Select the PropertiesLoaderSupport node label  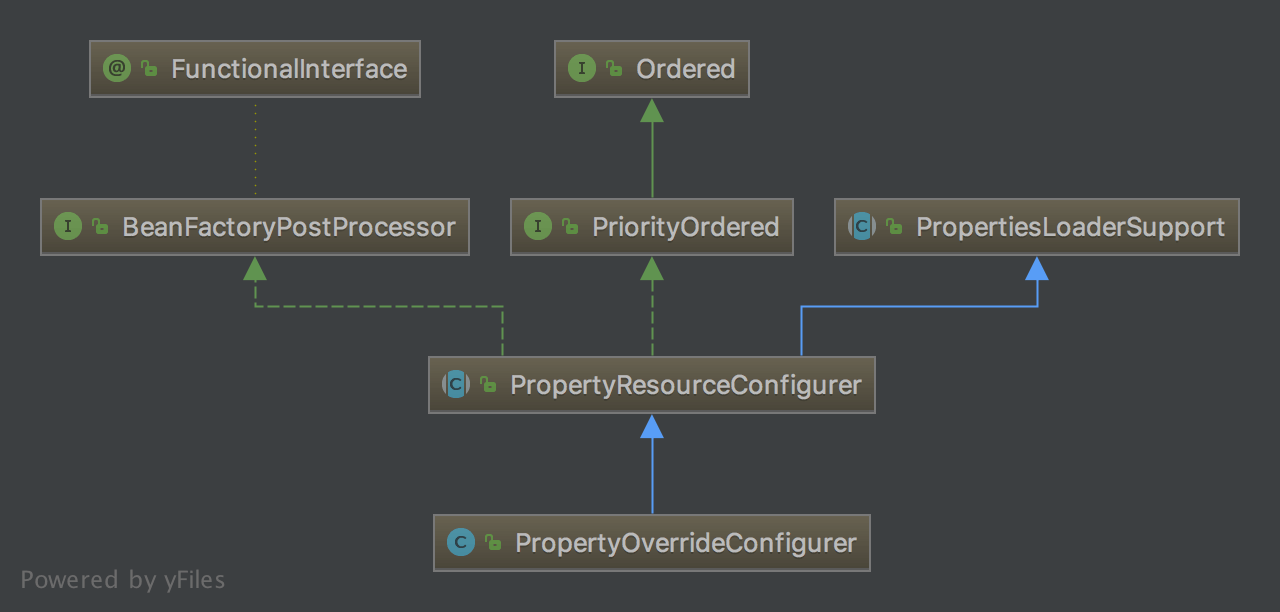click(x=1070, y=227)
